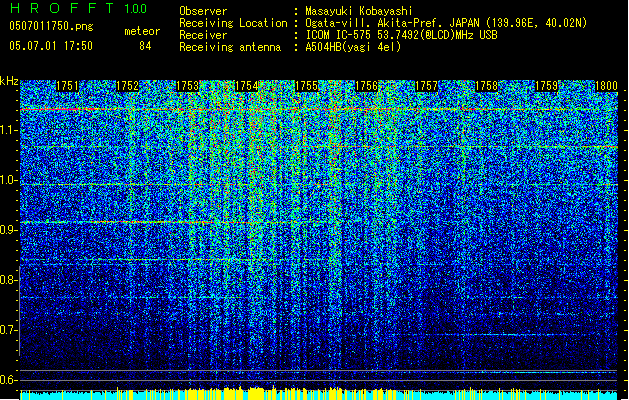Click the yellow and cyan signal level bar graph
This screenshot has width=629, height=400.
click(x=319, y=394)
